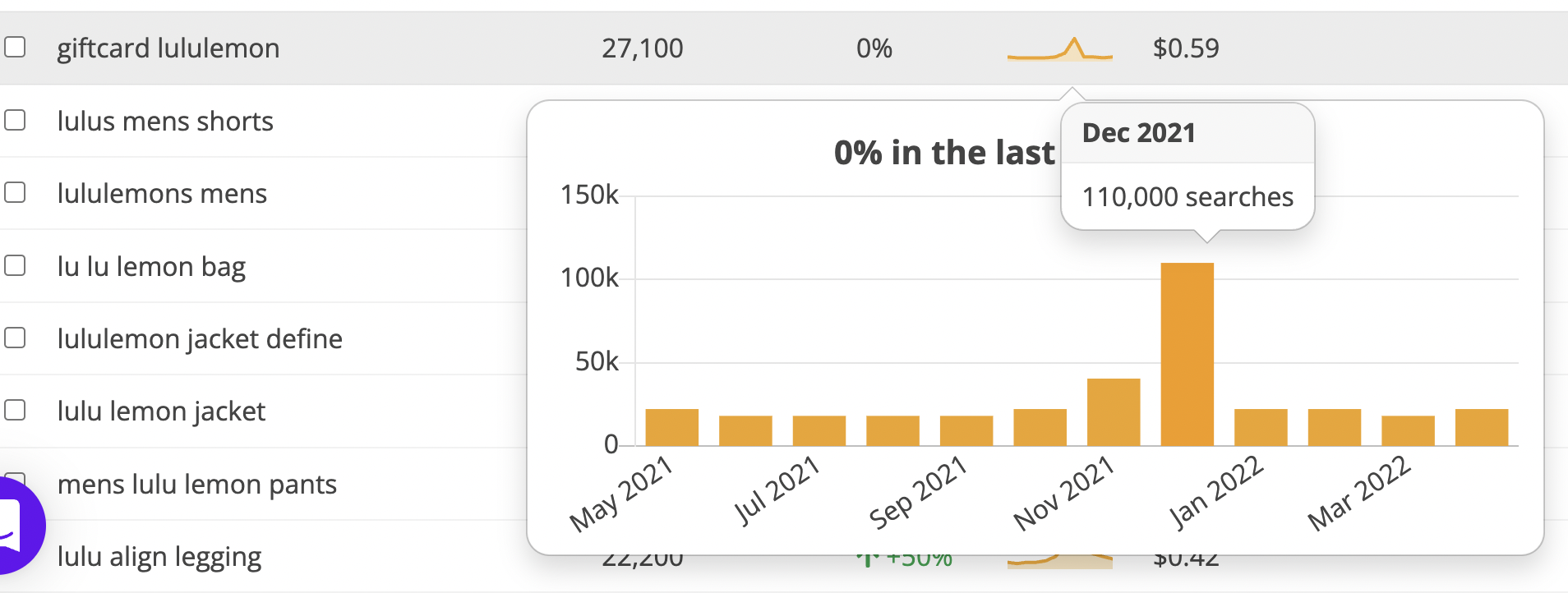Image resolution: width=1568 pixels, height=593 pixels.
Task: Select the keyword lulu align legging
Action: point(159,556)
